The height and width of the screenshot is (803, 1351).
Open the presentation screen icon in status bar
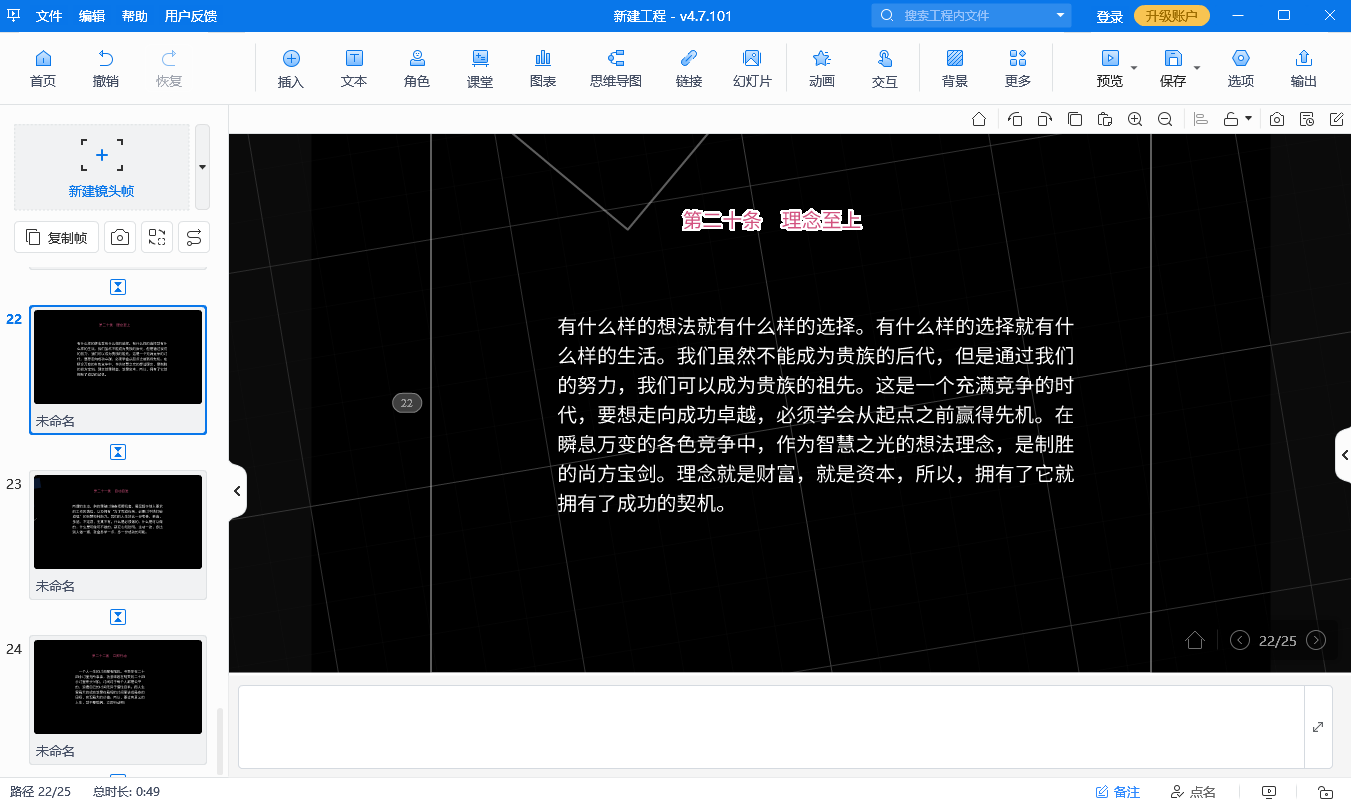pyautogui.click(x=1270, y=791)
